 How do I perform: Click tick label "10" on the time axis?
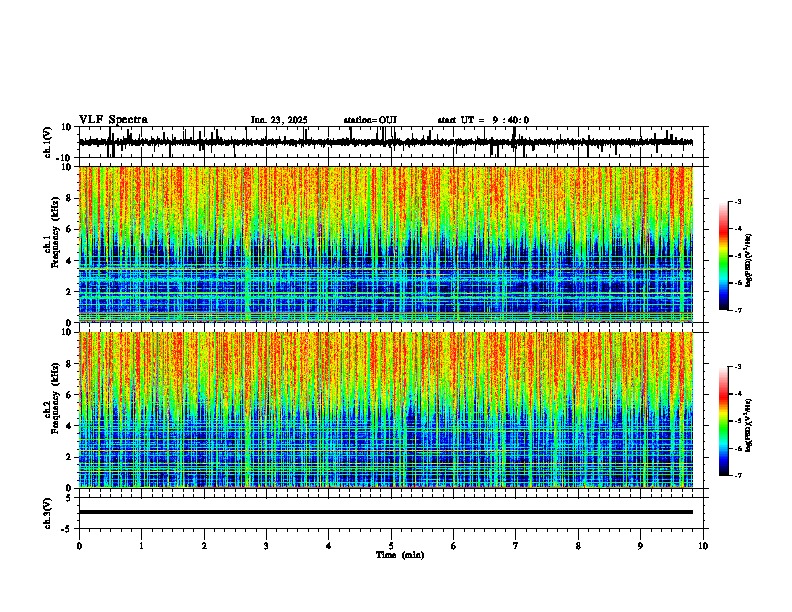tap(703, 546)
